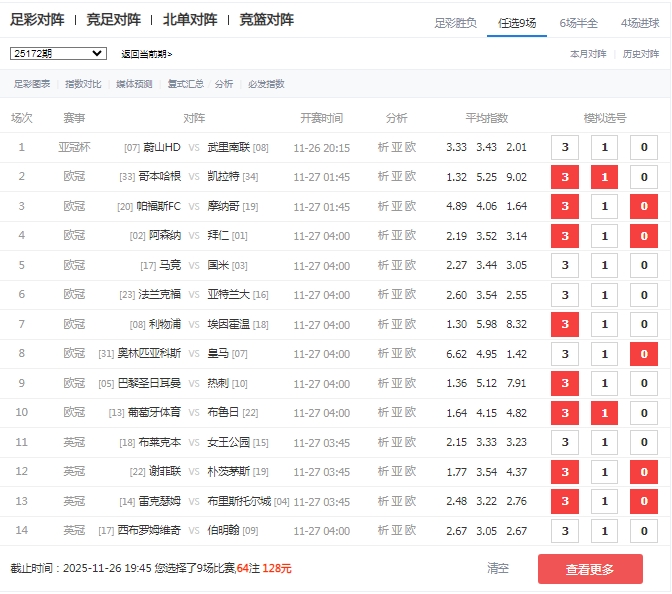
Task: Click team name 巴黎圣日耳曼 in match 9
Action: [150, 384]
